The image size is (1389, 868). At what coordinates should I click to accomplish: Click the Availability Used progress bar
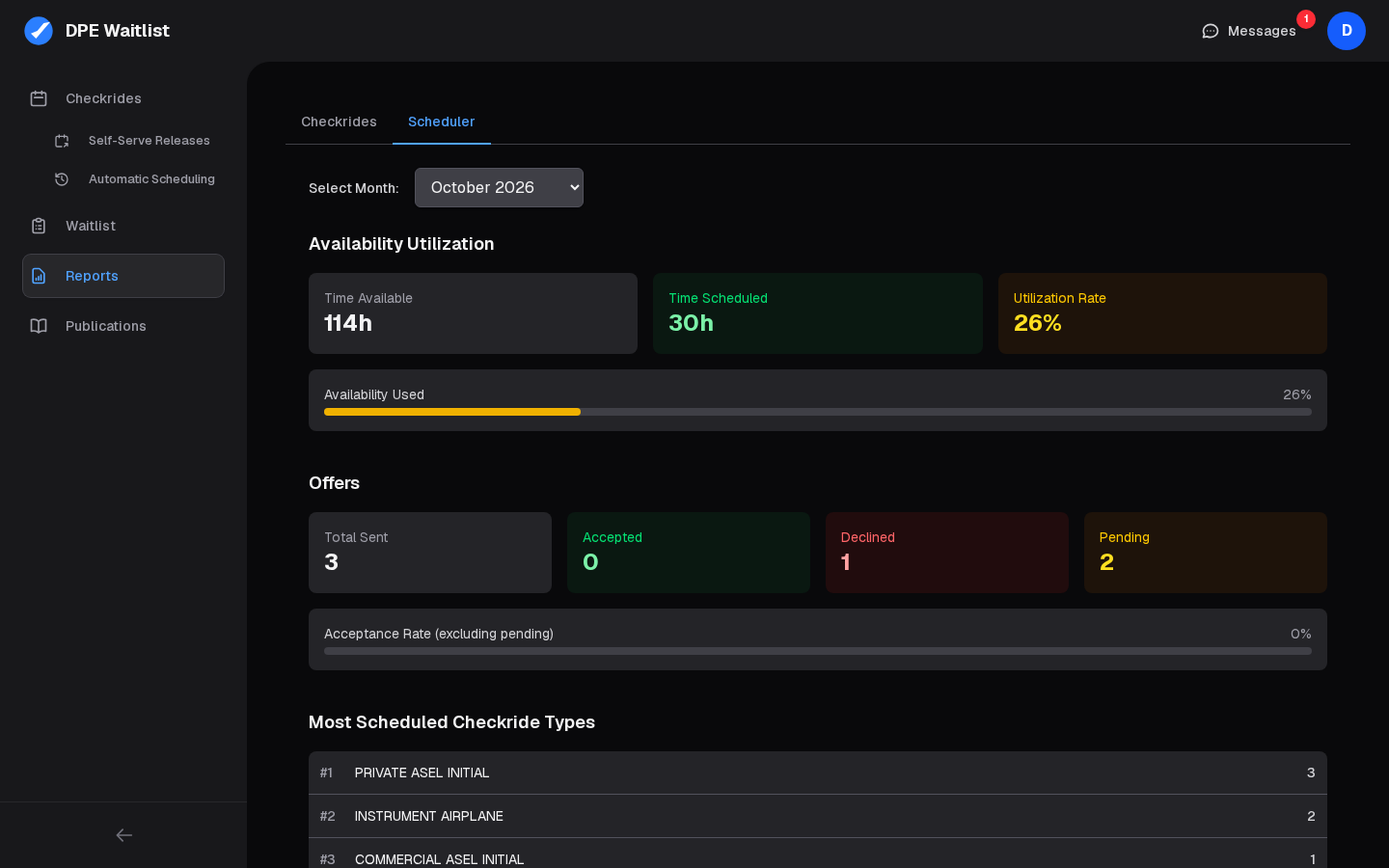pos(818,412)
